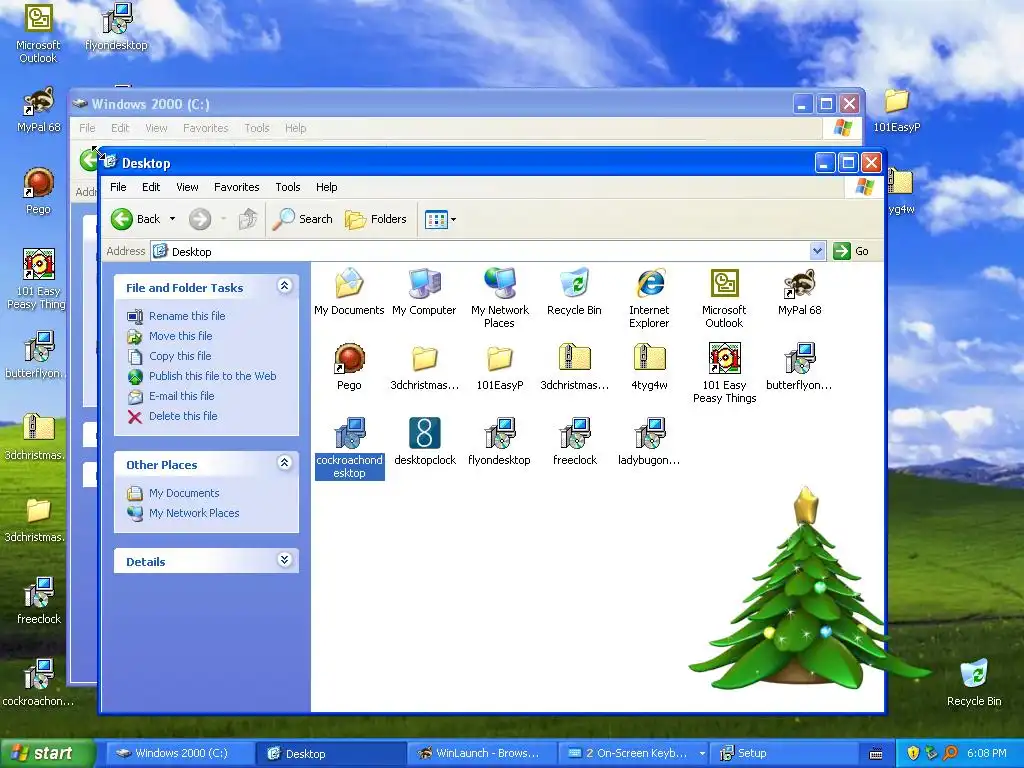Click the Search toolbar button
This screenshot has height=768, width=1024.
(302, 219)
